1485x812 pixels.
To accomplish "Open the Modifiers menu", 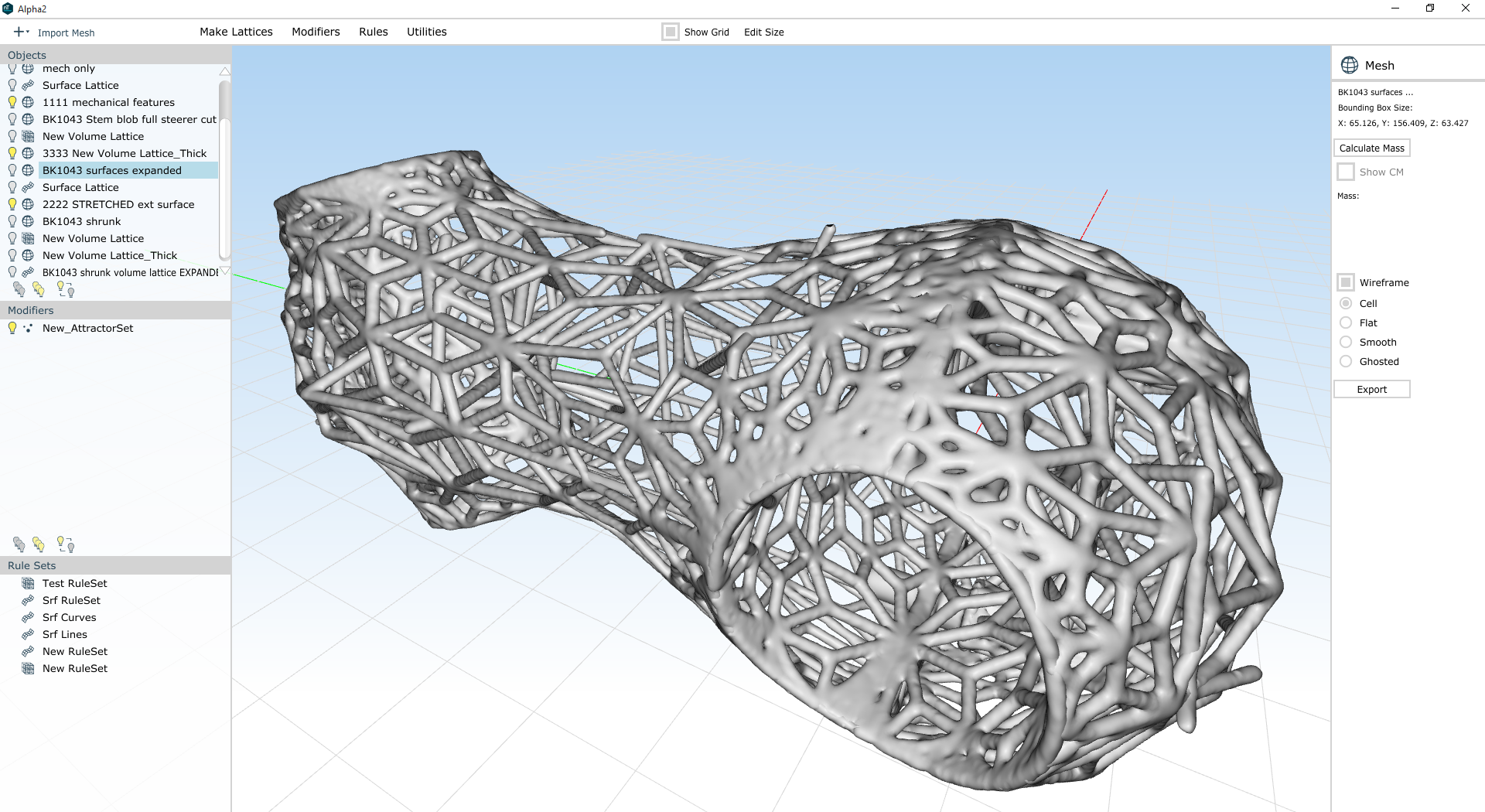I will (316, 32).
